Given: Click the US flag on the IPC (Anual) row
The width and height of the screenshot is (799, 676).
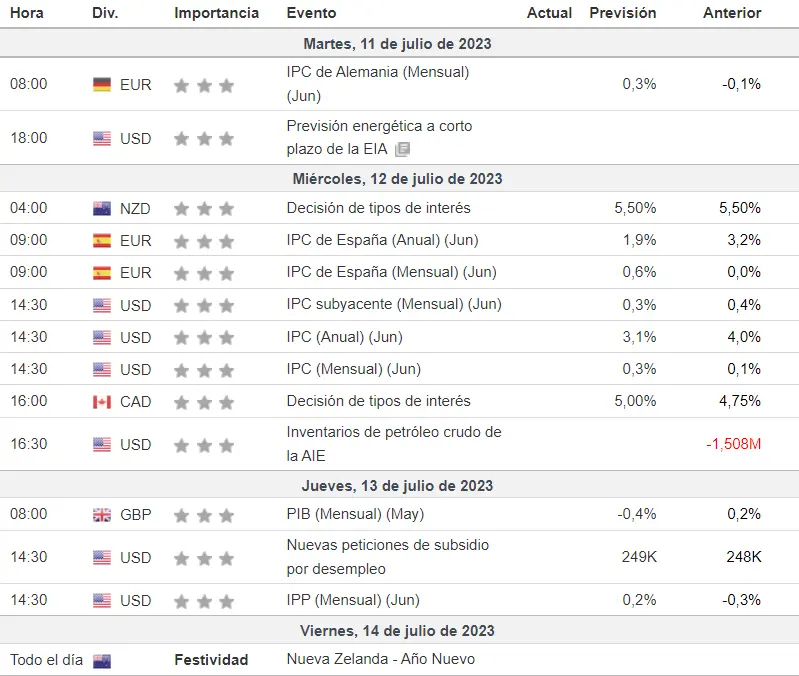Looking at the screenshot, I should (x=102, y=338).
